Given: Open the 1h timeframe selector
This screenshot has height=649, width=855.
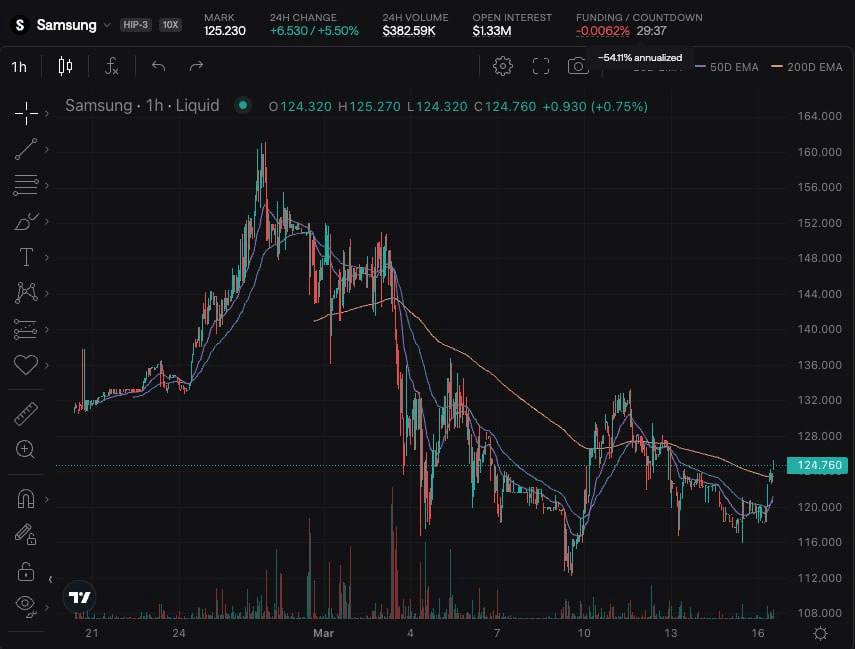Looking at the screenshot, I should pyautogui.click(x=19, y=67).
